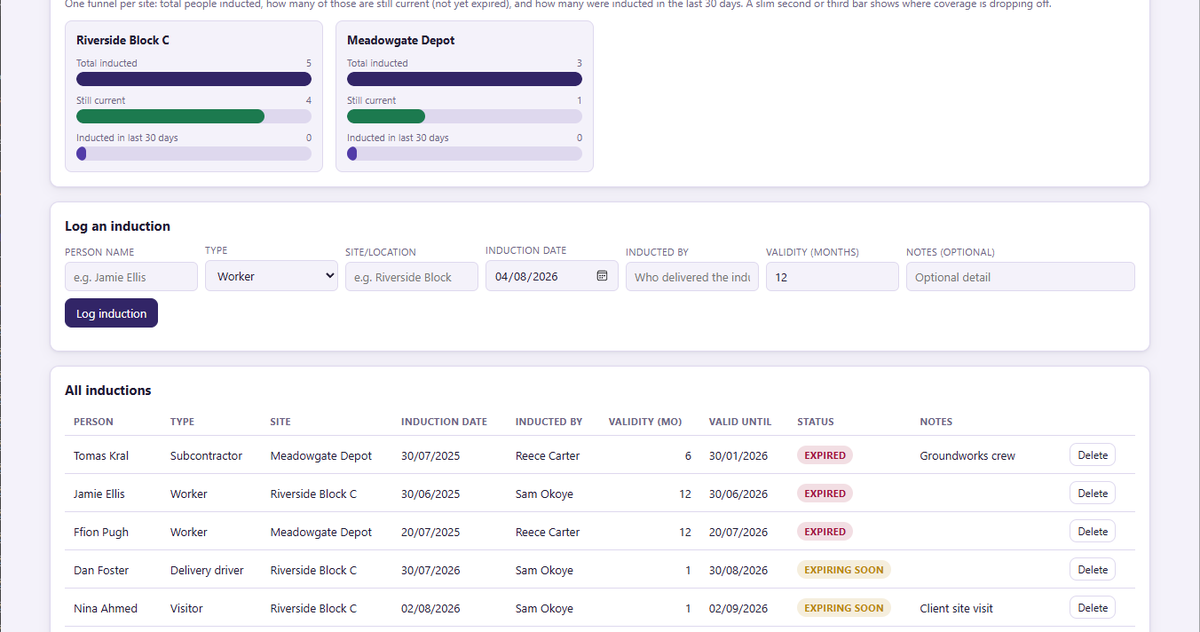Click valid until date 30/01/2026
This screenshot has width=1200, height=632.
tap(738, 456)
